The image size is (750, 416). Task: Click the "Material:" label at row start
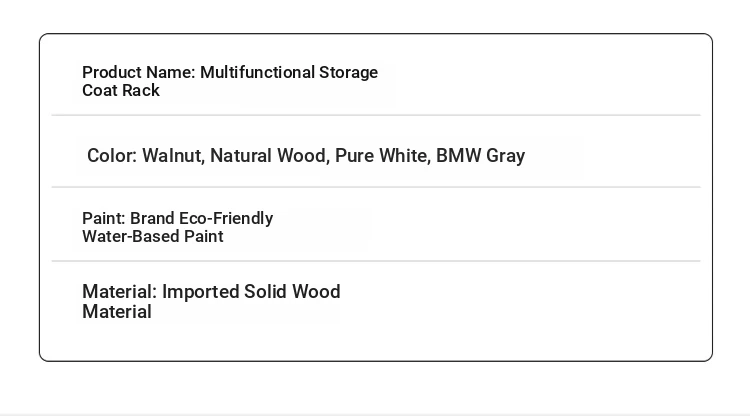(x=120, y=292)
